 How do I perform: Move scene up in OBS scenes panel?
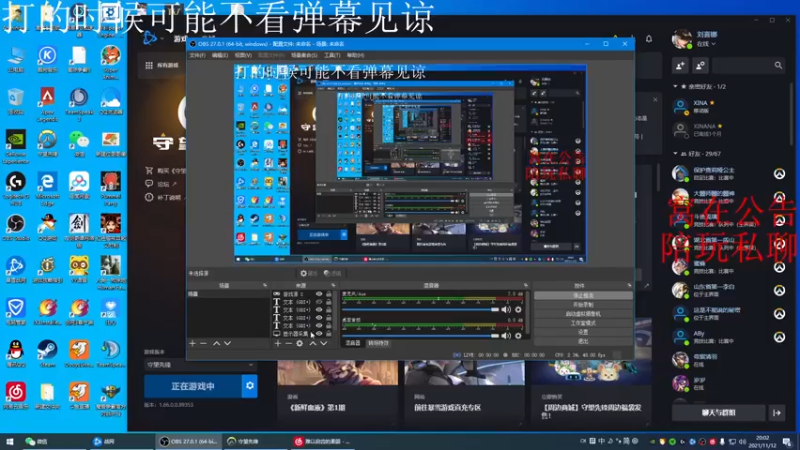click(x=216, y=343)
